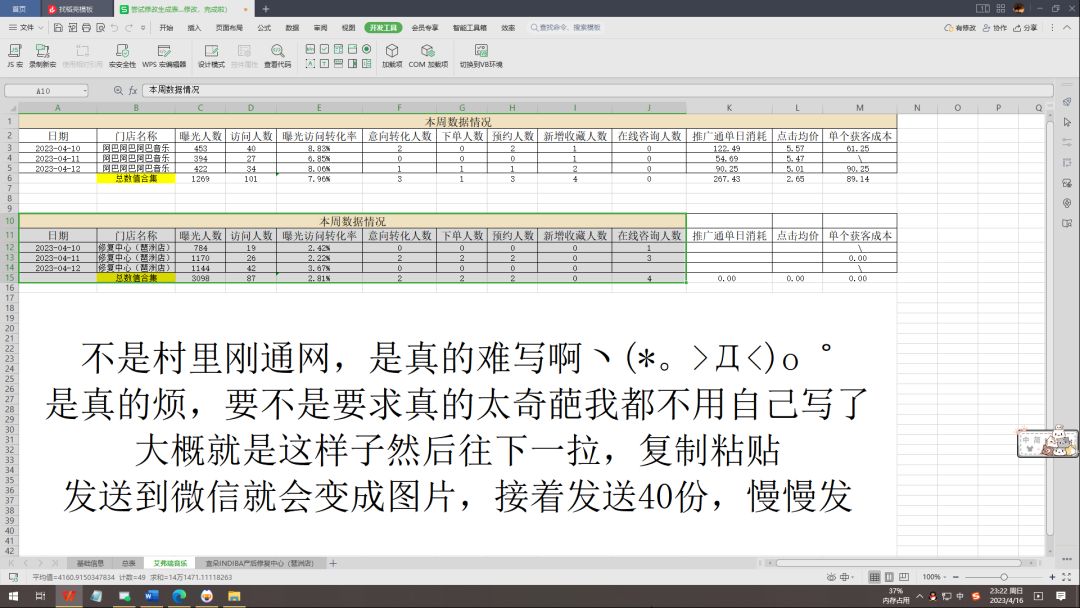Click 切换到VB环境 button
The image size is (1080, 608).
click(481, 55)
